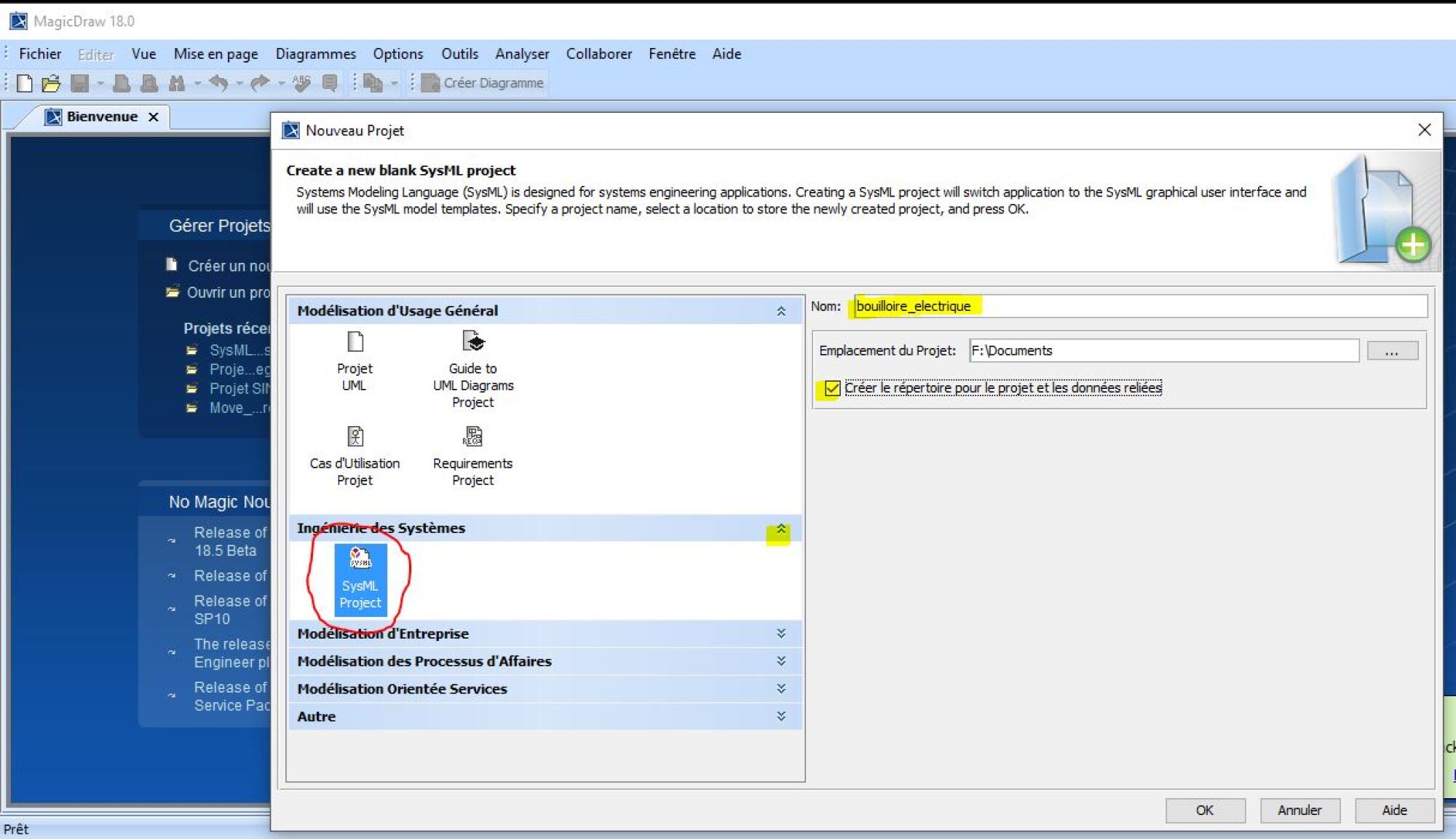
Task: Click the Open Project folder icon
Action: pos(51,83)
